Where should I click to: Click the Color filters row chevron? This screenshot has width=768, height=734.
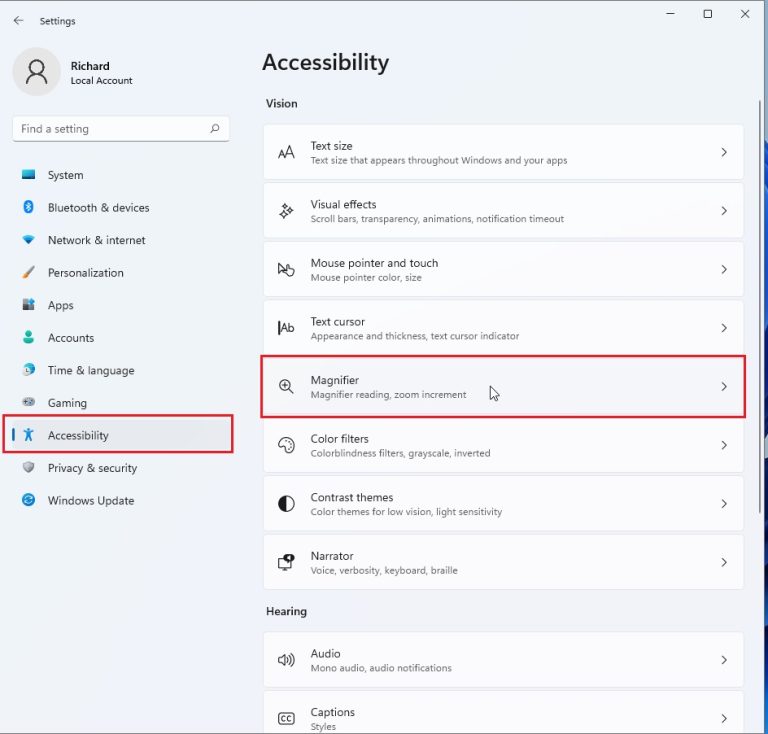click(724, 445)
